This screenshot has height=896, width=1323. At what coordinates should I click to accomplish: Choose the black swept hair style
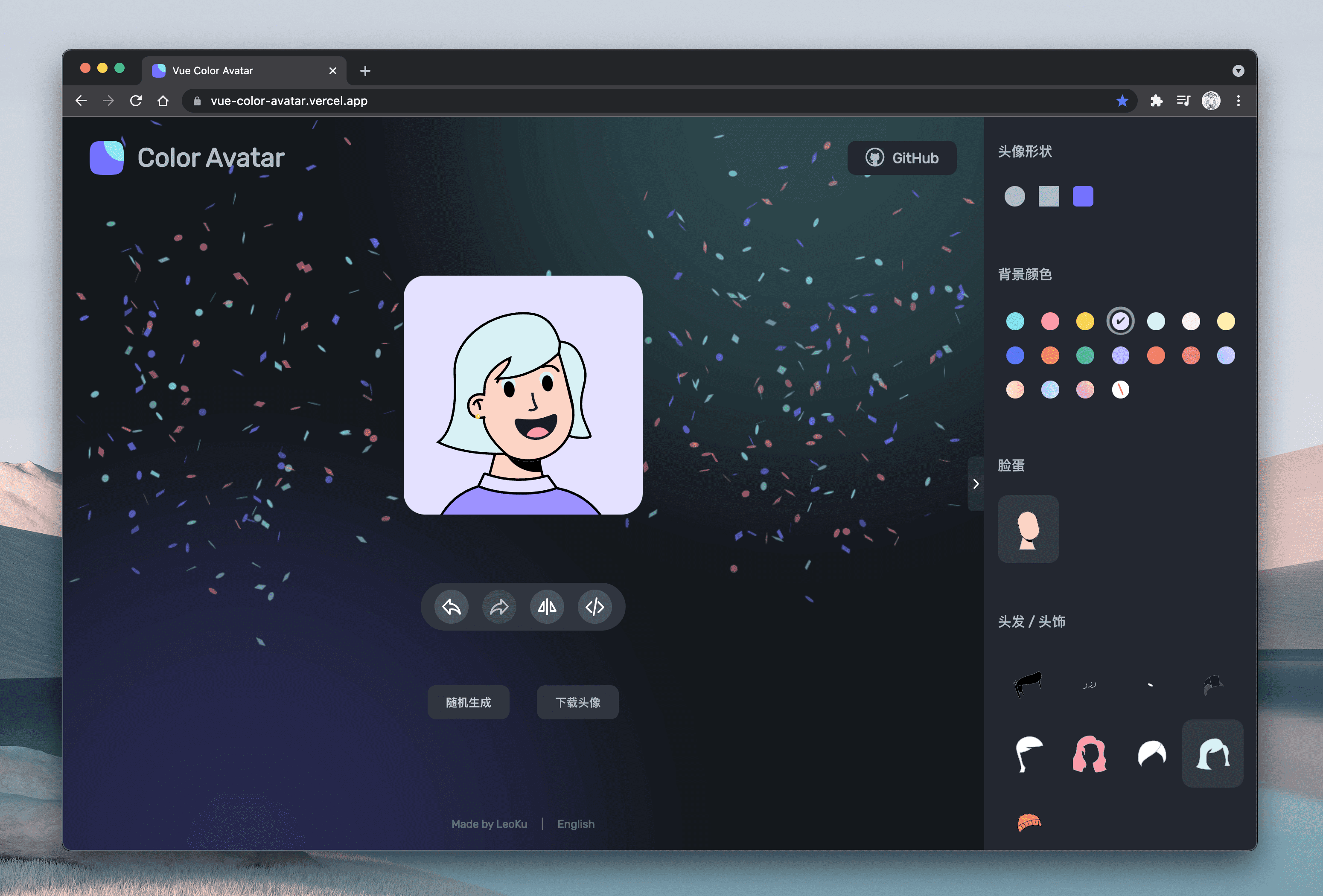[x=1028, y=685]
